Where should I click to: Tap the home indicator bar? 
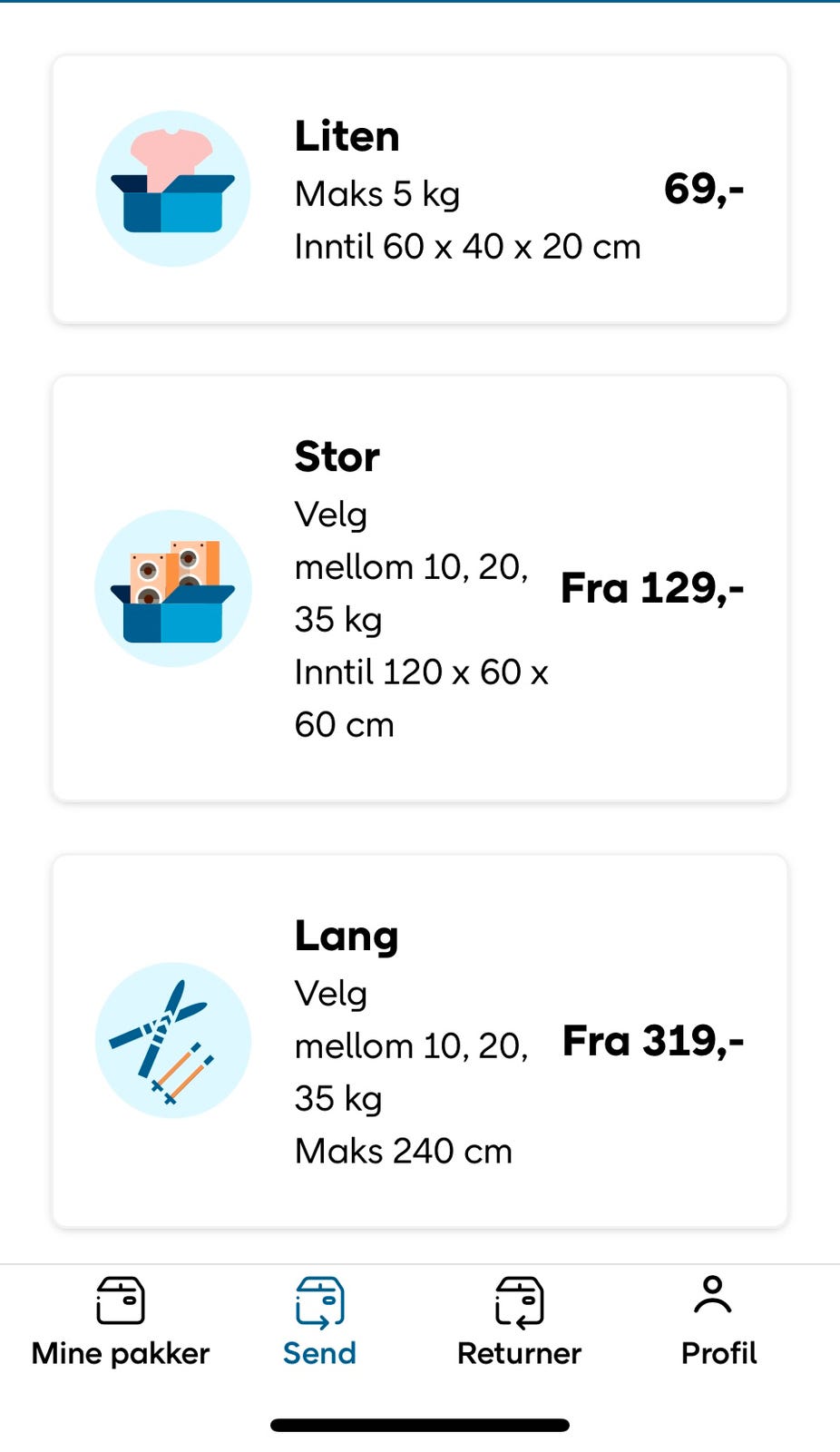pos(420,1425)
